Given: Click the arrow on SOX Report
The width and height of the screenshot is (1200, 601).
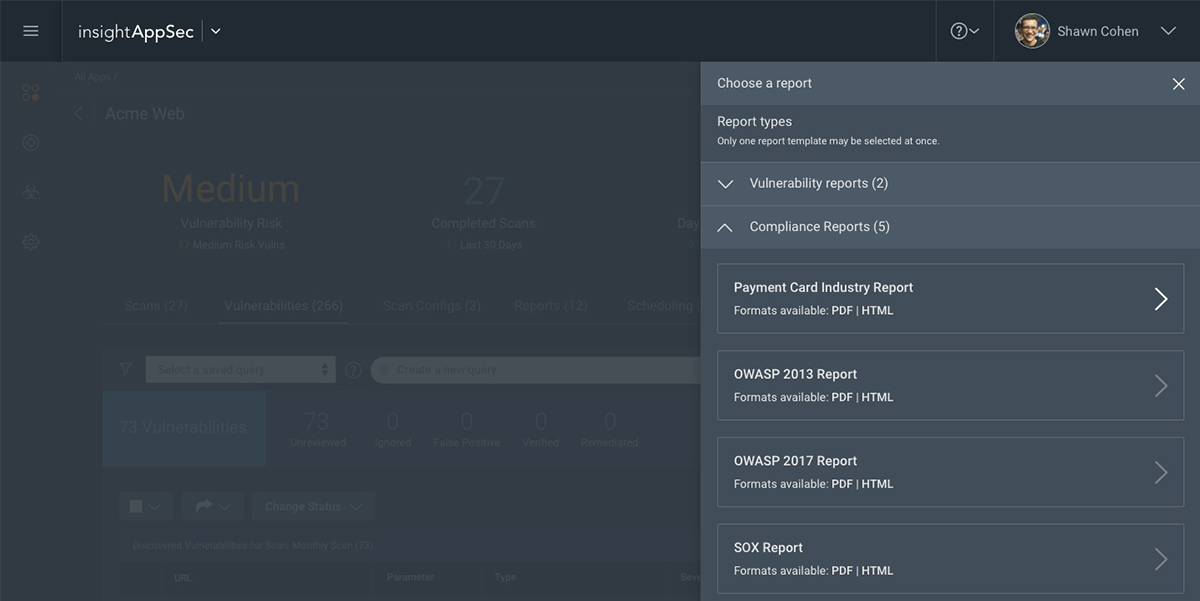Looking at the screenshot, I should click(x=1160, y=559).
